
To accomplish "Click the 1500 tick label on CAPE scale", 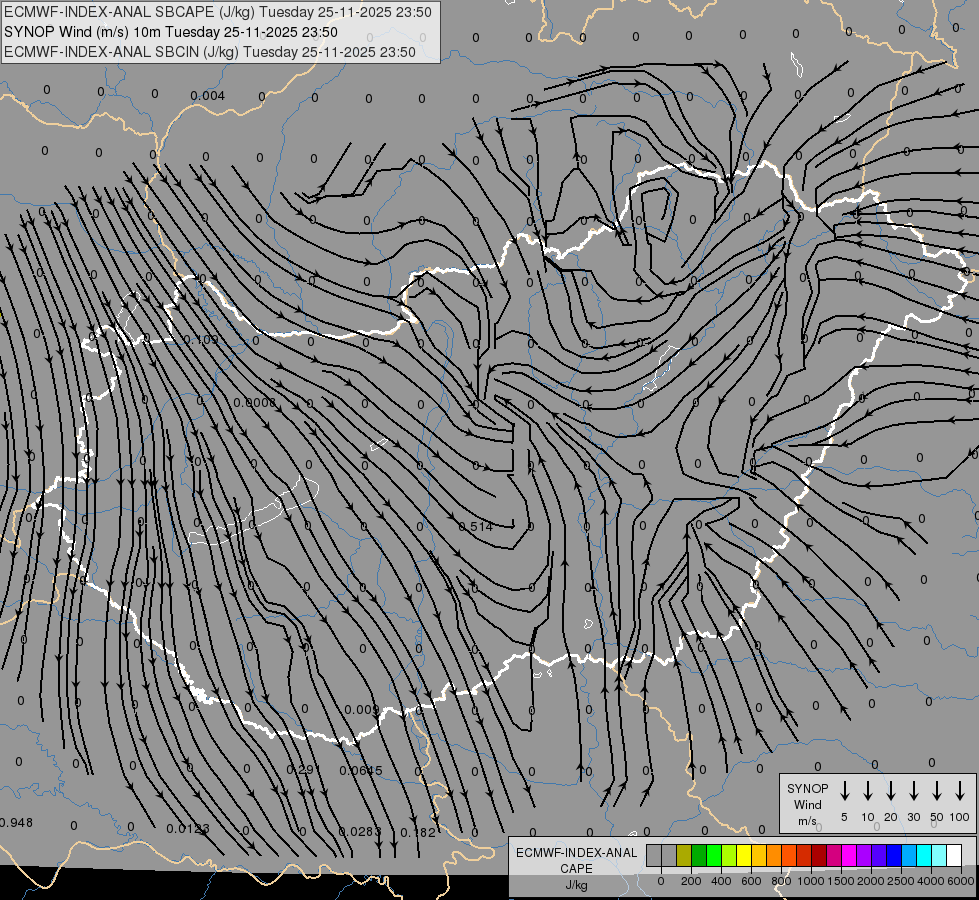I will (x=841, y=881).
